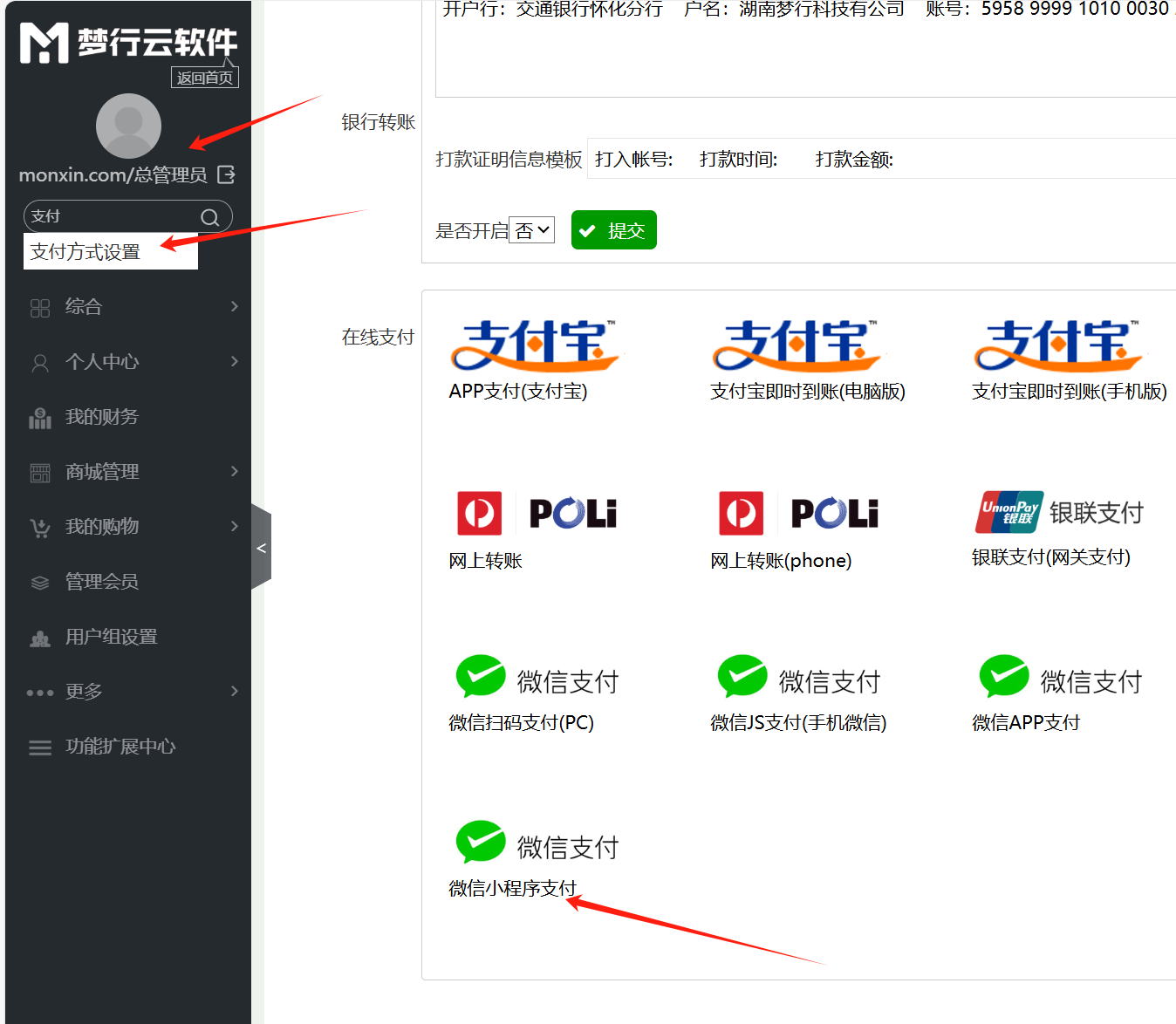Open the user avatar profile picture
Viewport: 1176px width, 1024px height.
pyautogui.click(x=128, y=126)
